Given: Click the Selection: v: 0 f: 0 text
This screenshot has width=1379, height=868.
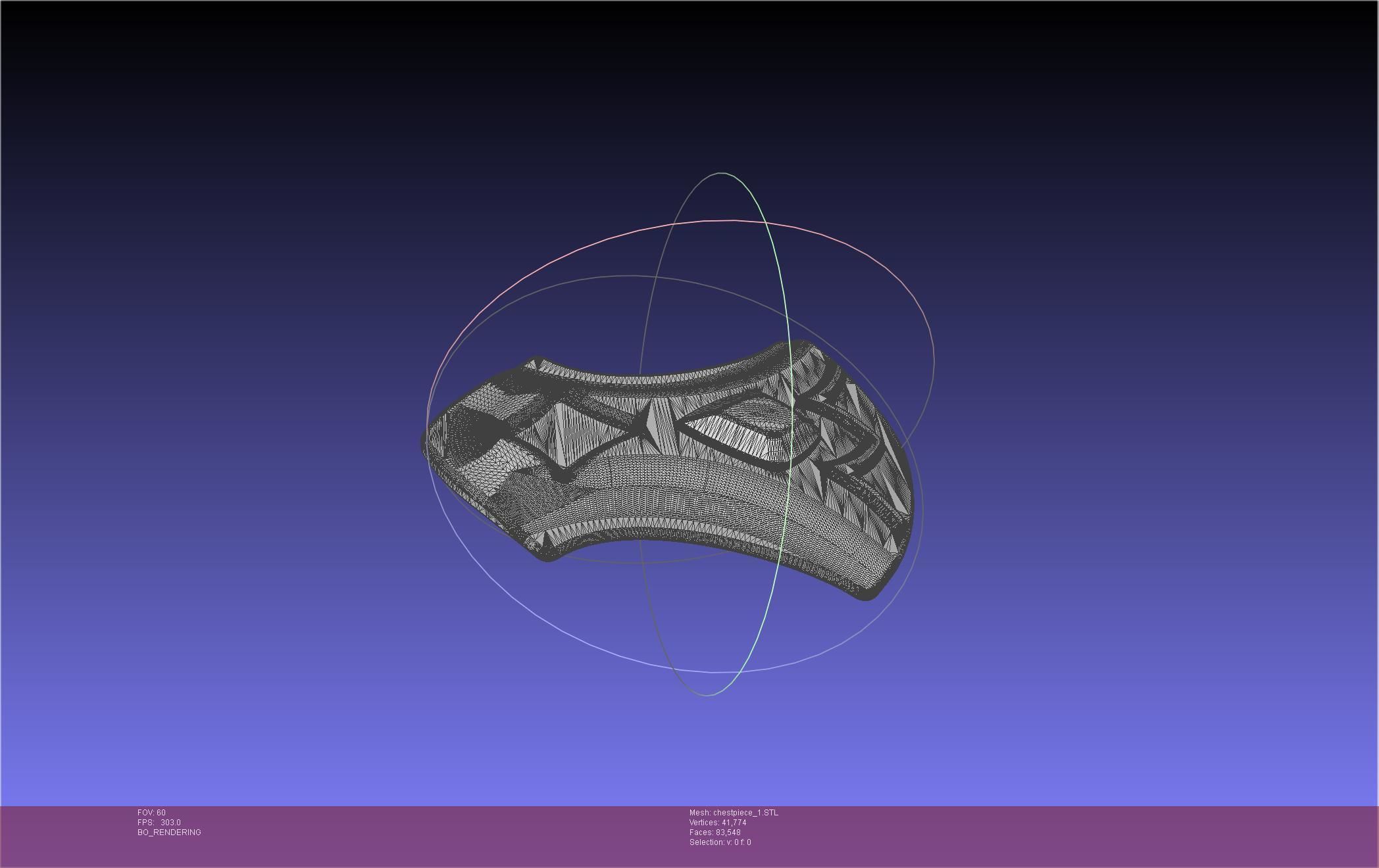Looking at the screenshot, I should tap(720, 842).
